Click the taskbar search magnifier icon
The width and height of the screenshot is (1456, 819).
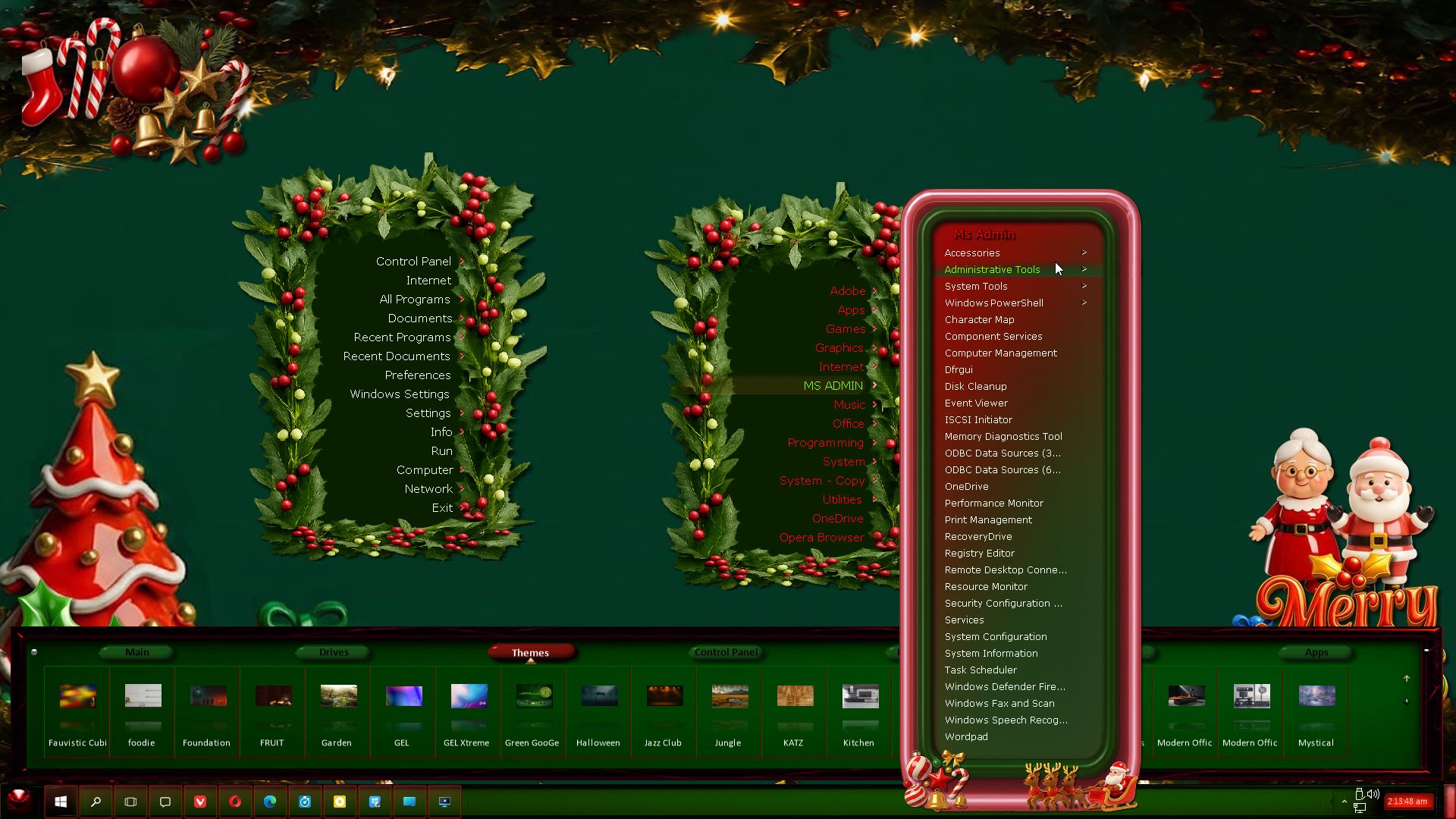pyautogui.click(x=96, y=802)
